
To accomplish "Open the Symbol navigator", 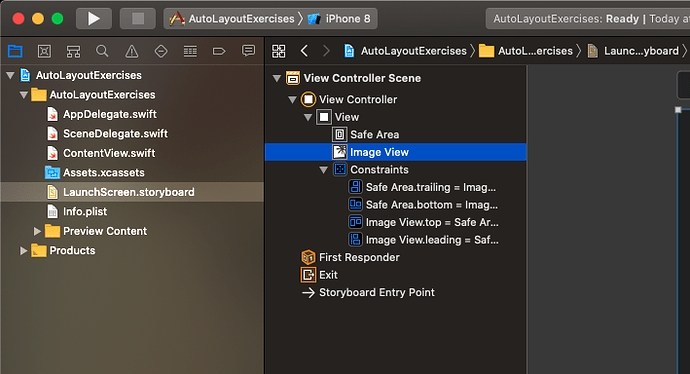I will (73, 51).
